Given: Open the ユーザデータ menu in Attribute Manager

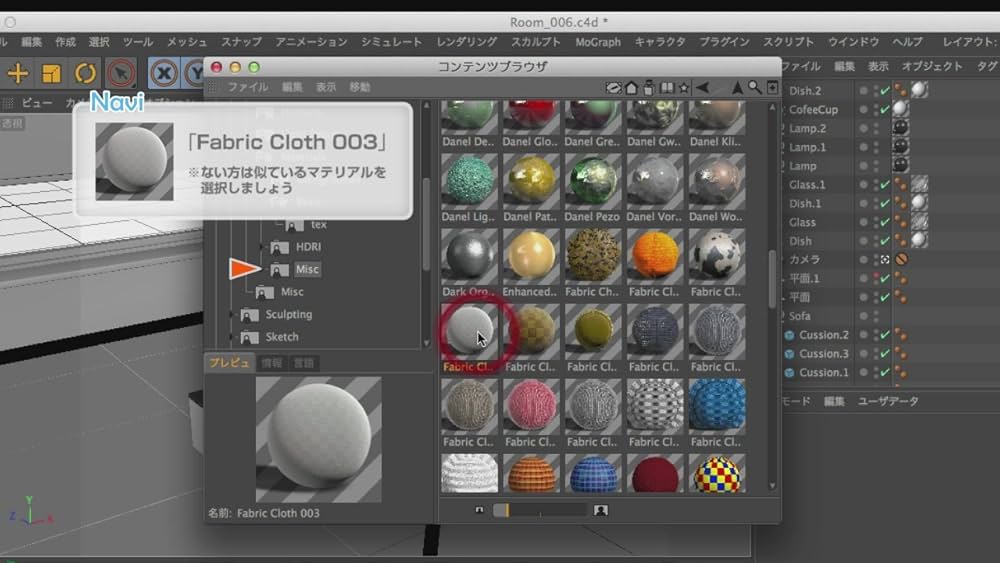Looking at the screenshot, I should pos(888,401).
